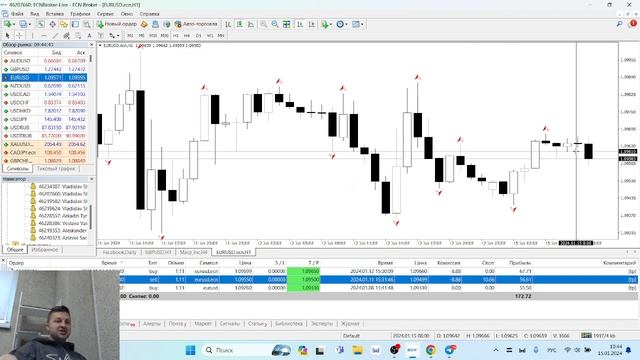Toggle the Market Watch window icon
The height and width of the screenshot is (360, 640).
click(41, 24)
